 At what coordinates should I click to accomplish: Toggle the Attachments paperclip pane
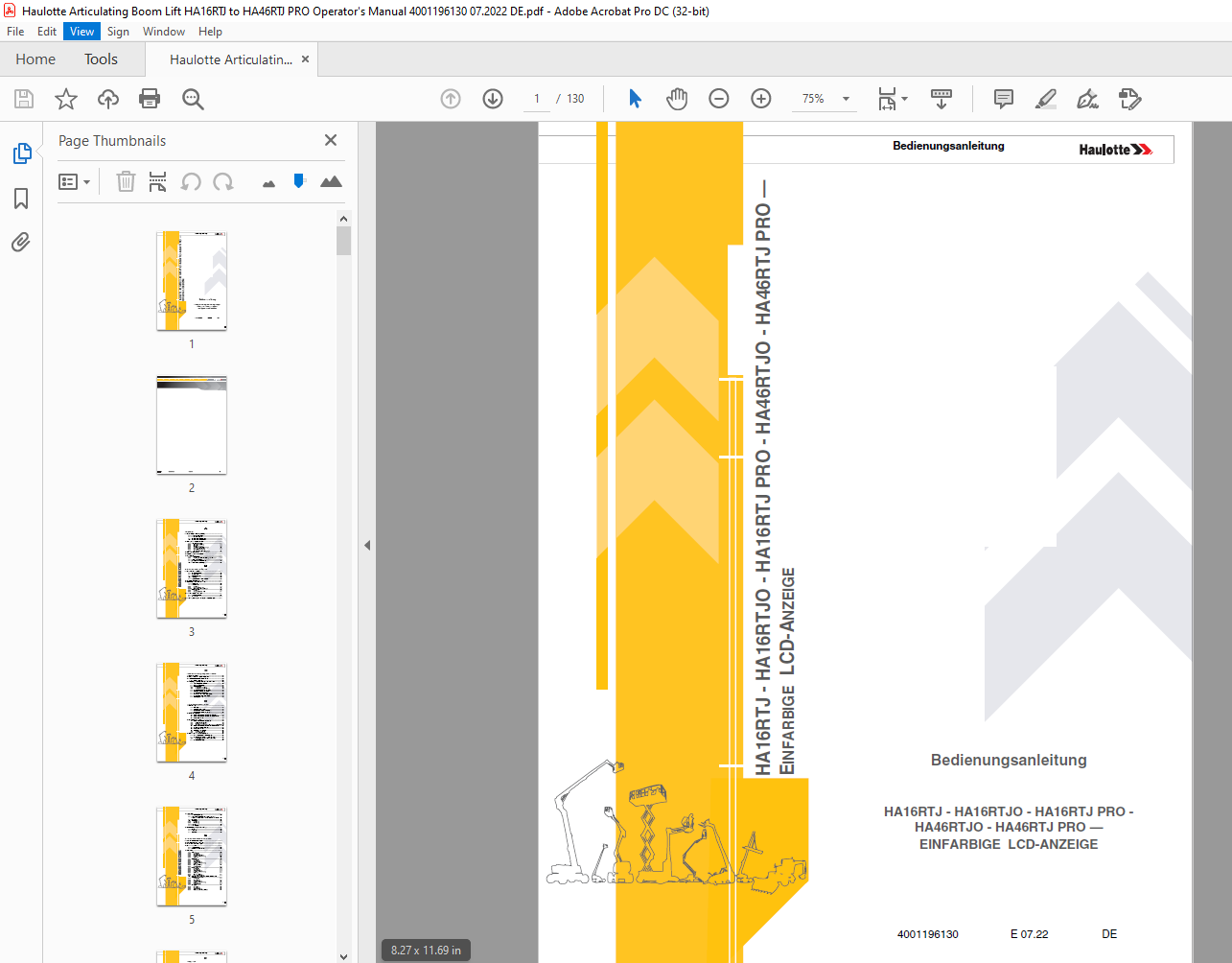coord(21,242)
